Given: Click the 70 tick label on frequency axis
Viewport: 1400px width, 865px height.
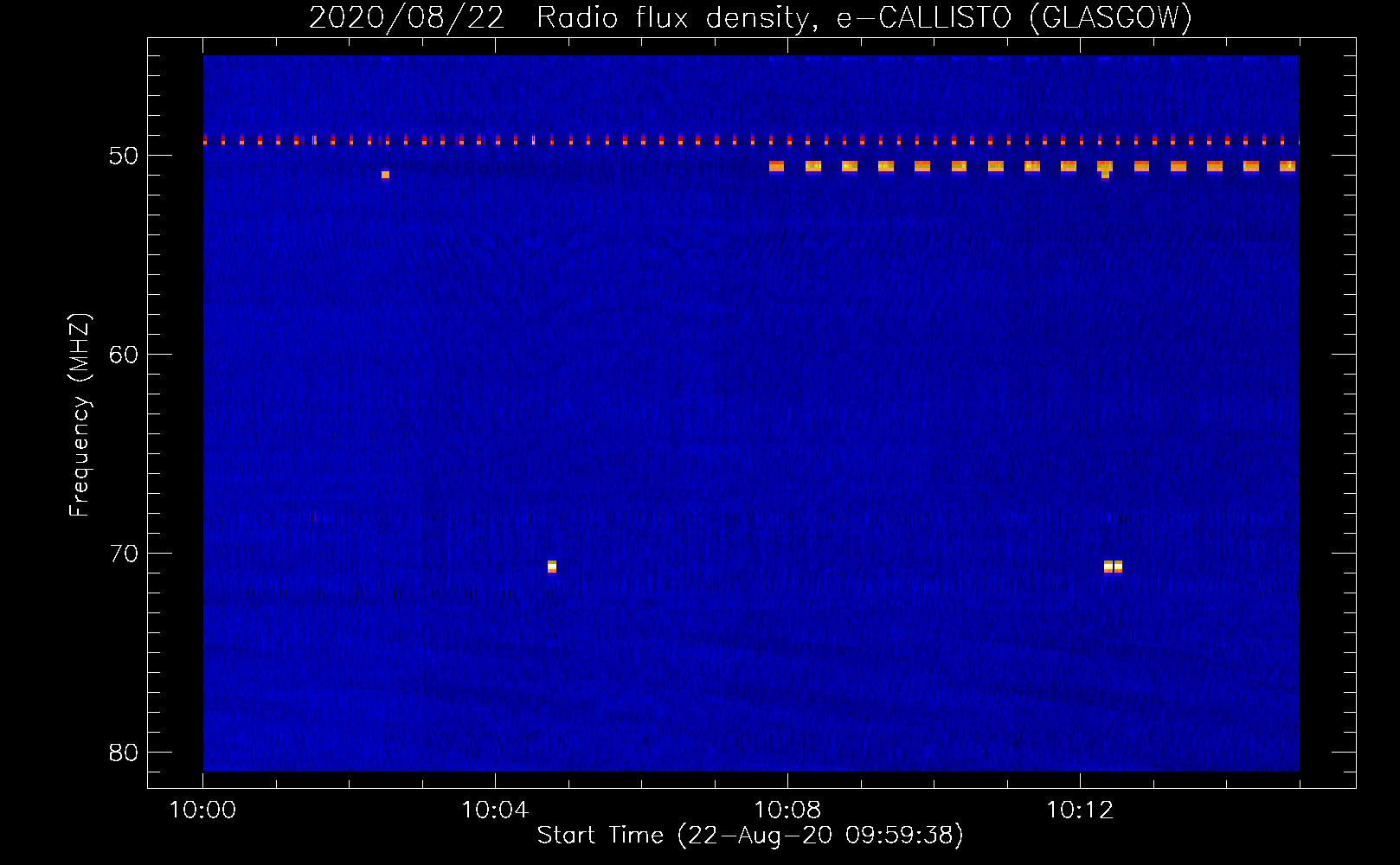Looking at the screenshot, I should coord(125,554).
